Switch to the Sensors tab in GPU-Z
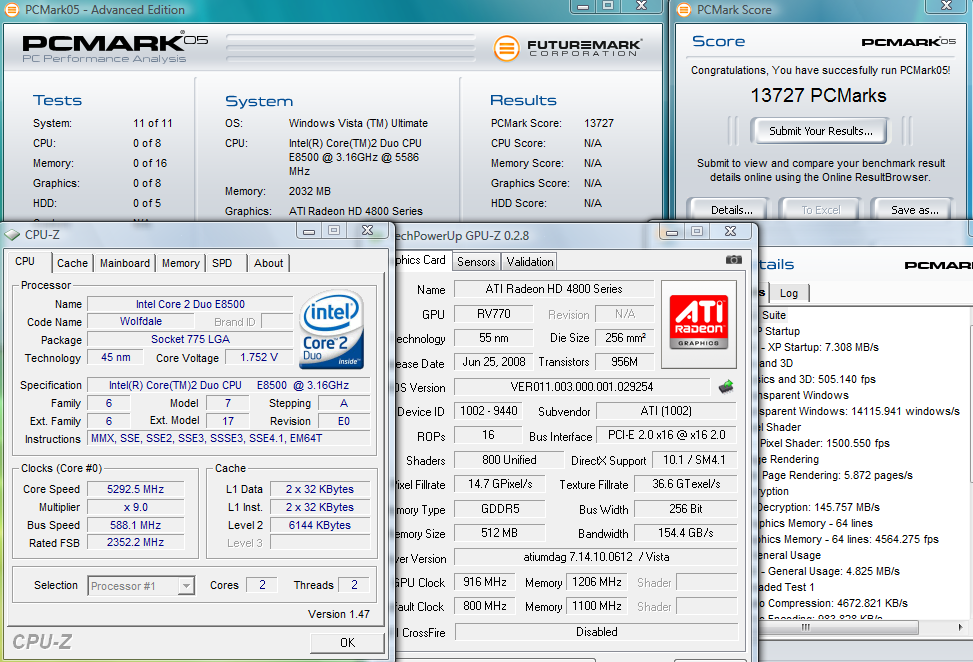Viewport: 973px width, 662px height. [x=476, y=262]
